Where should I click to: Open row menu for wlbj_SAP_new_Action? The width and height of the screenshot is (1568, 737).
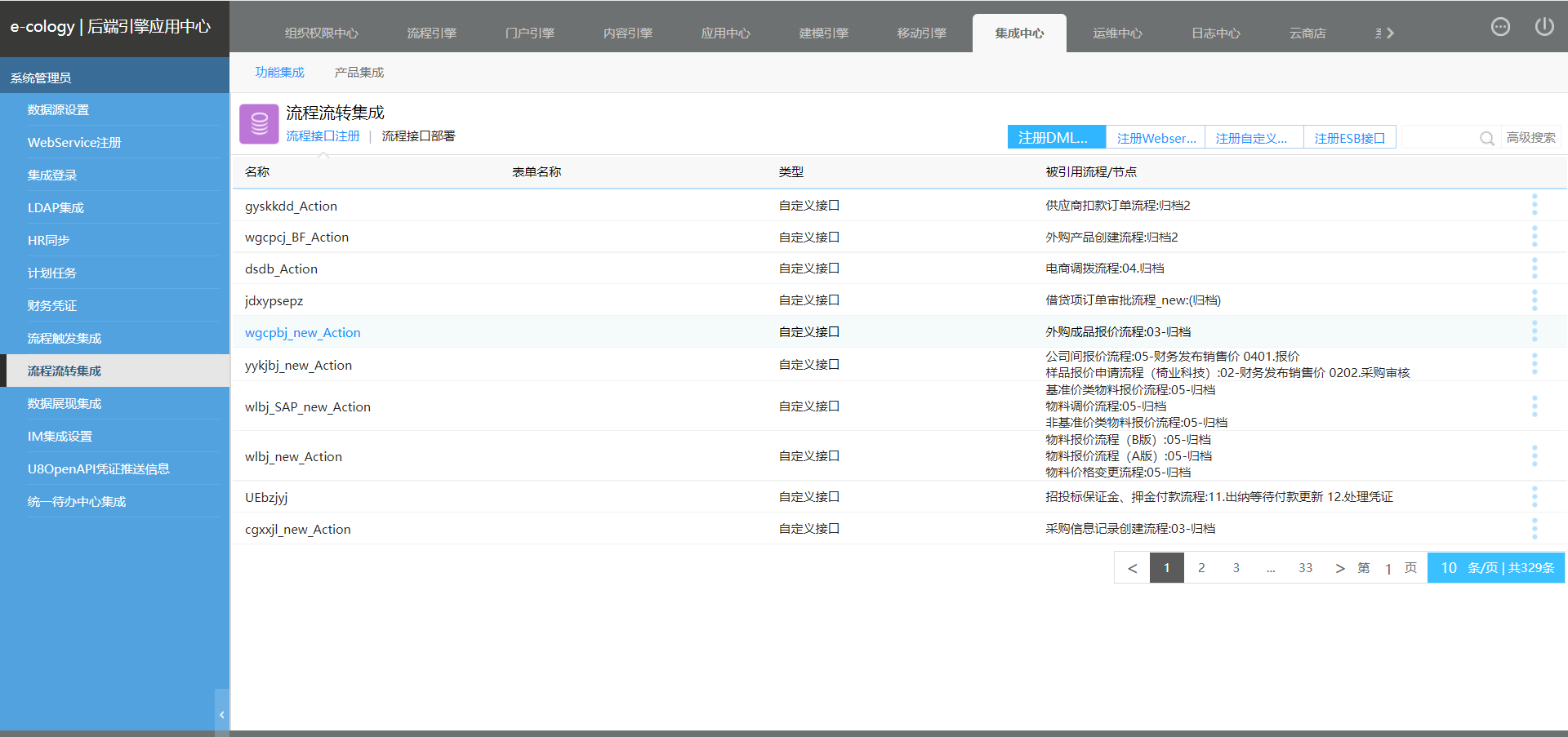[1535, 406]
